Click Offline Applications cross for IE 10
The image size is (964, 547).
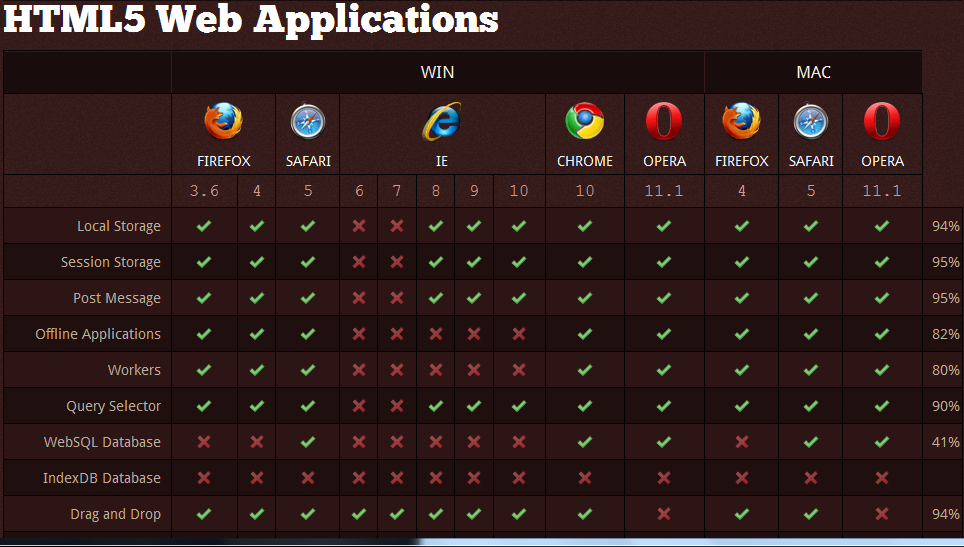pyautogui.click(x=519, y=334)
